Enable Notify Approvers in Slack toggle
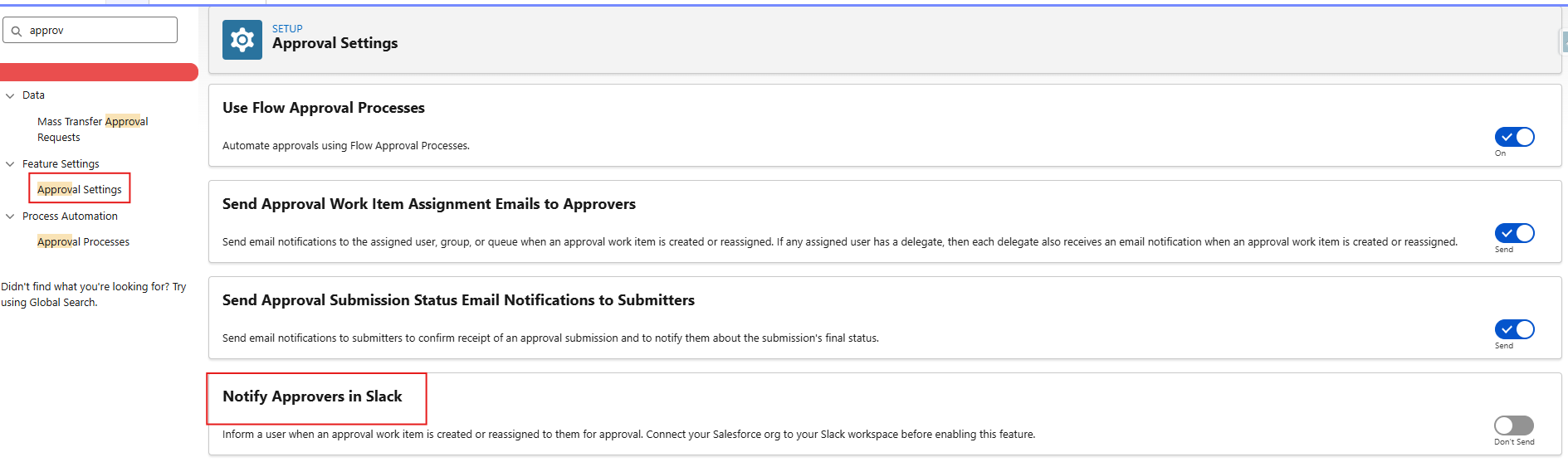Image resolution: width=1568 pixels, height=462 pixels. click(x=1514, y=426)
